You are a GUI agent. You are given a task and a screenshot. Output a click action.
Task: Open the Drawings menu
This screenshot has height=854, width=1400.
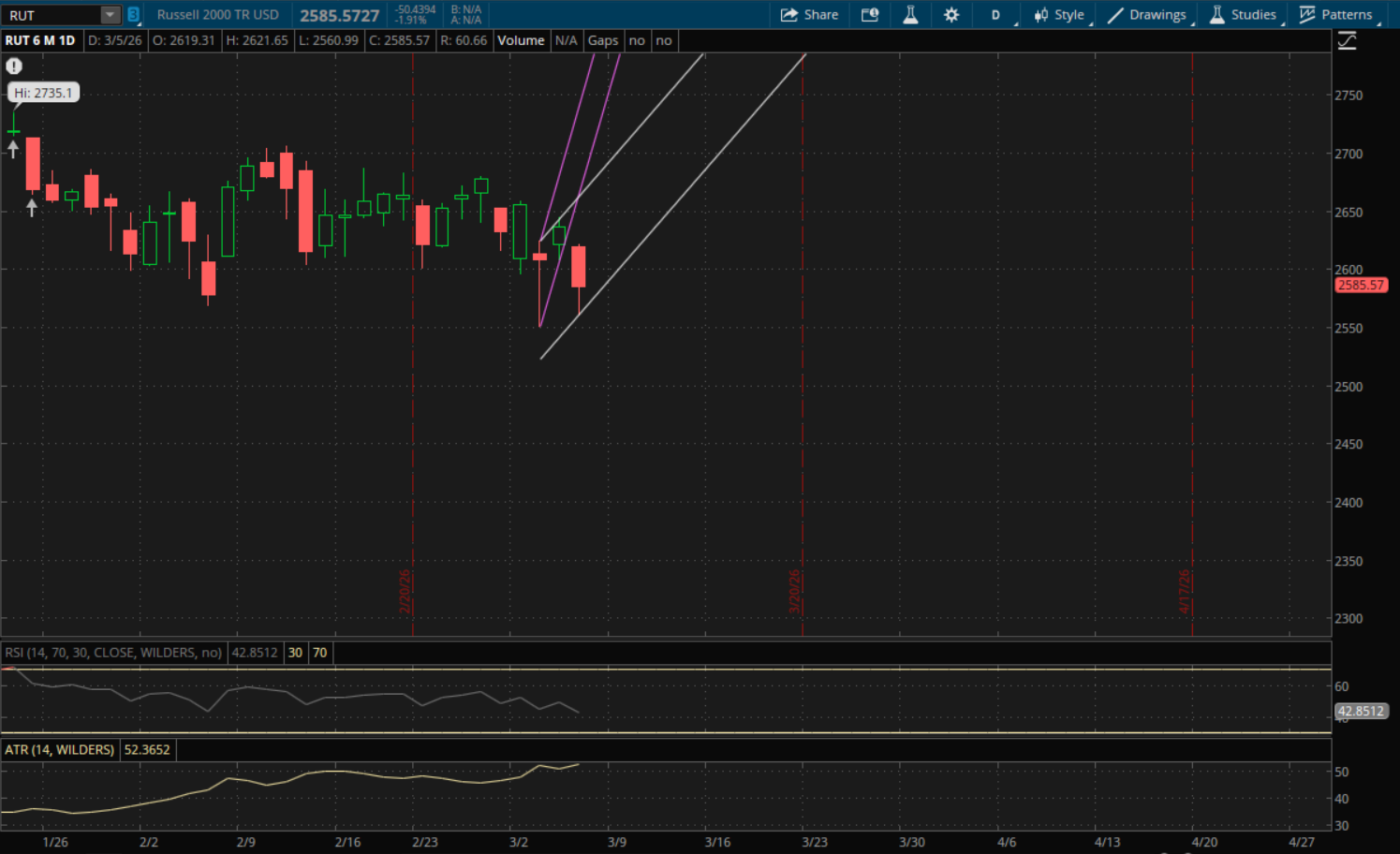click(x=1147, y=15)
